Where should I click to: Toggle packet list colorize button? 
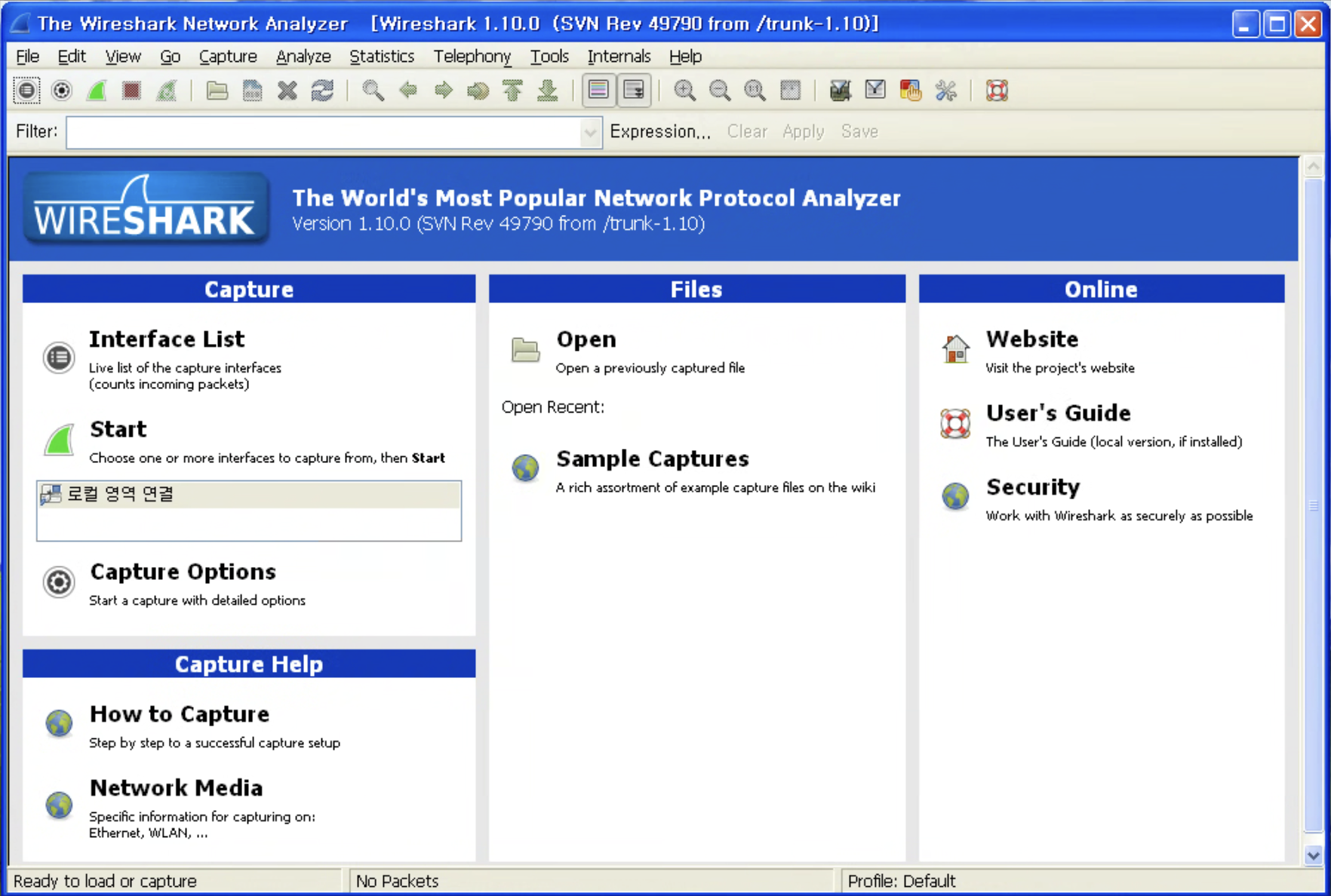click(598, 91)
